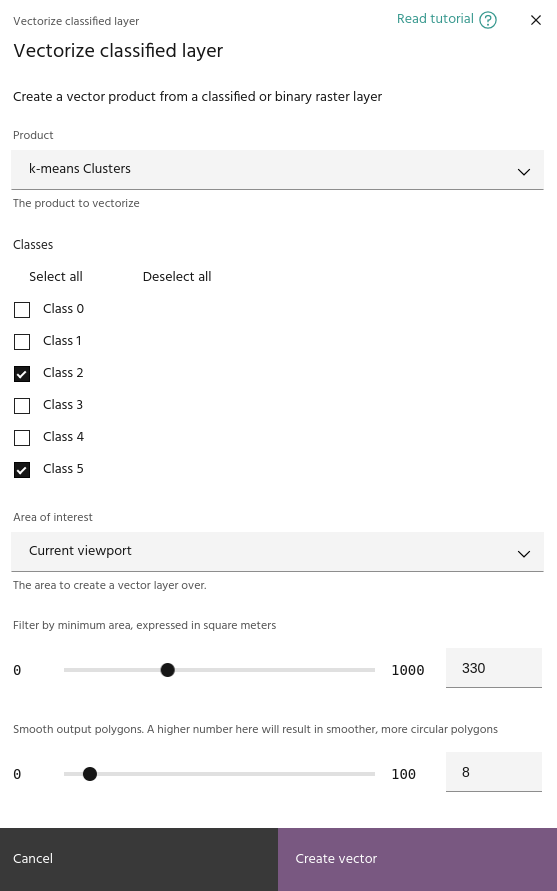Click the help question mark icon
The width and height of the screenshot is (557, 891).
click(x=488, y=20)
